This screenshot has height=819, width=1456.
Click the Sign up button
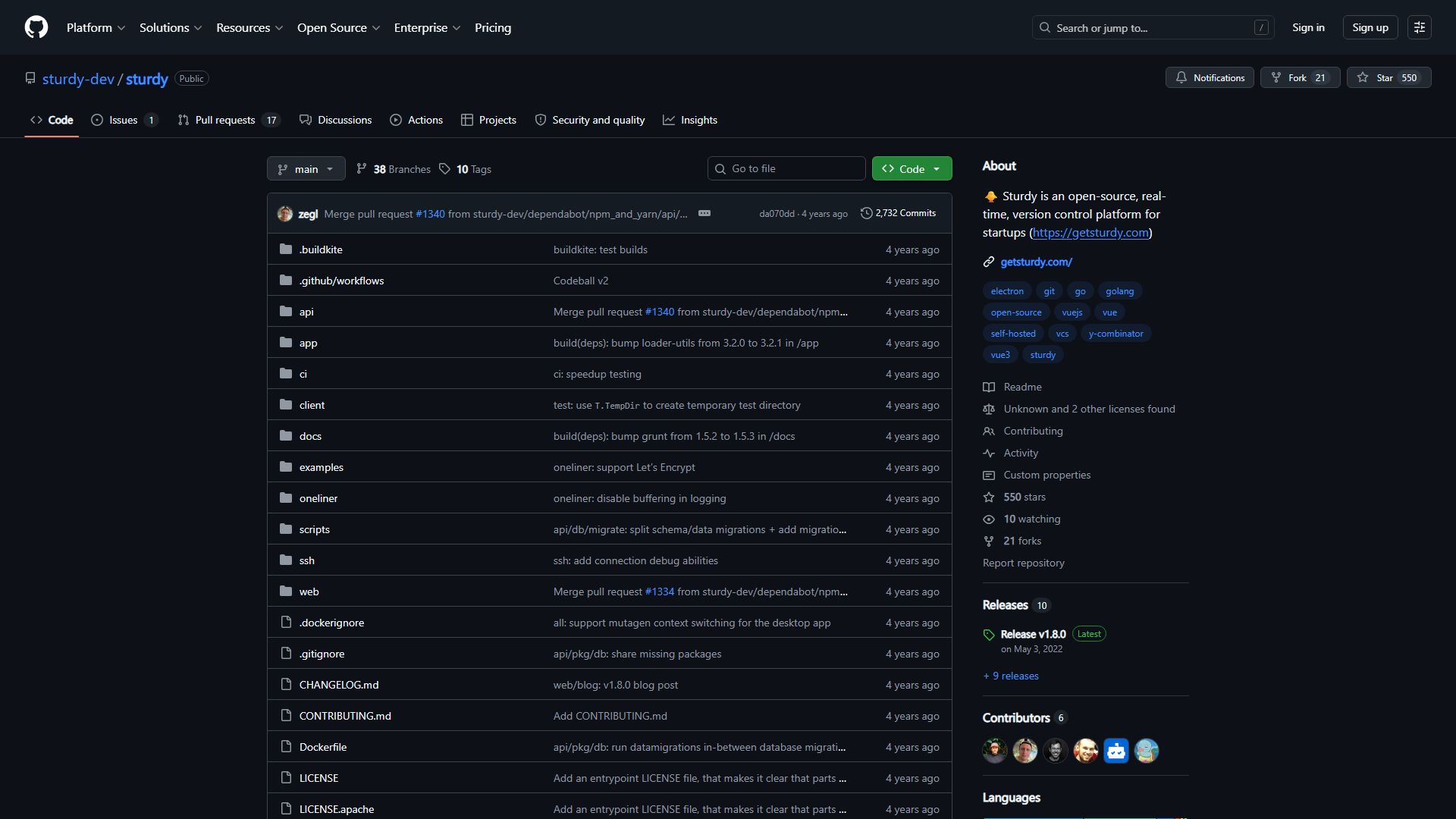(x=1370, y=27)
